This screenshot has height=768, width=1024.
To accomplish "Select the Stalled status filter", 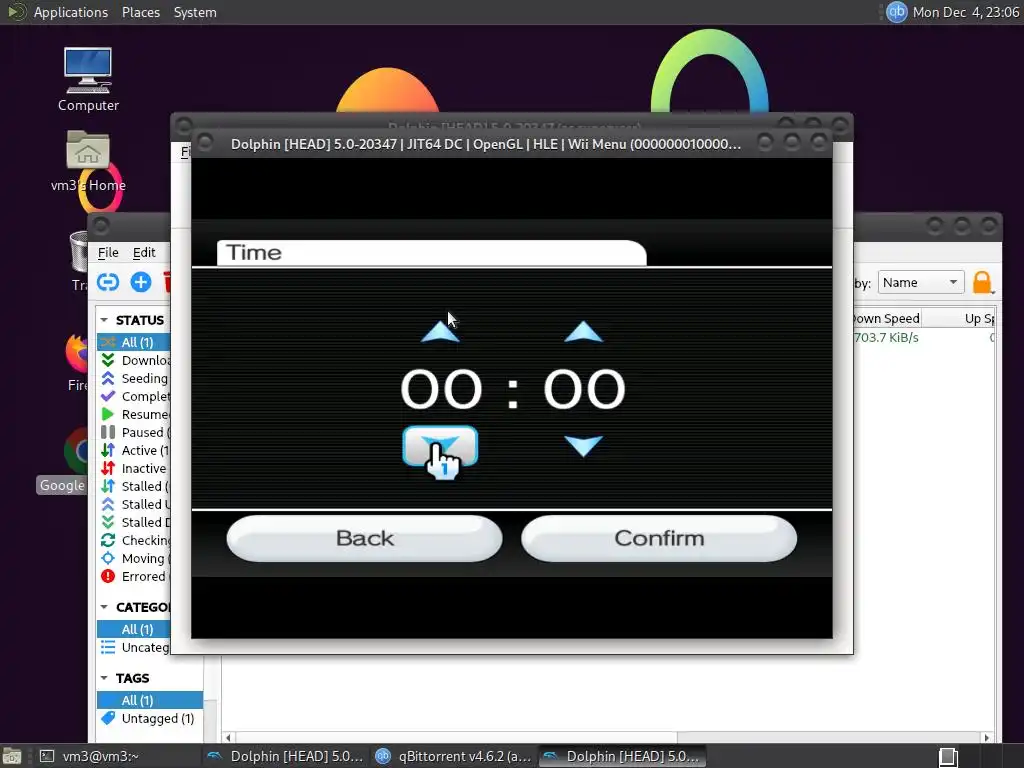I will tap(134, 487).
